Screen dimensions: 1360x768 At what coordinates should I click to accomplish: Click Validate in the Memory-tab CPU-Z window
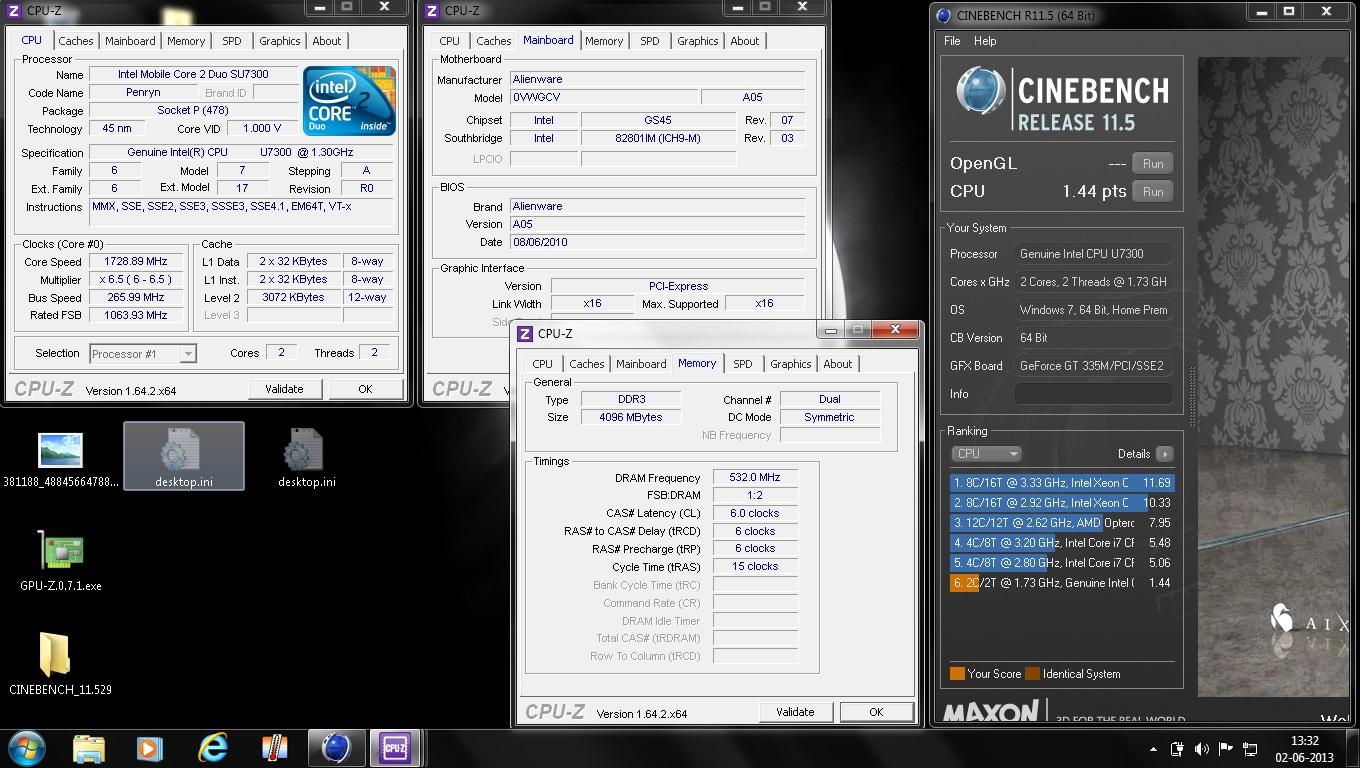[795, 712]
